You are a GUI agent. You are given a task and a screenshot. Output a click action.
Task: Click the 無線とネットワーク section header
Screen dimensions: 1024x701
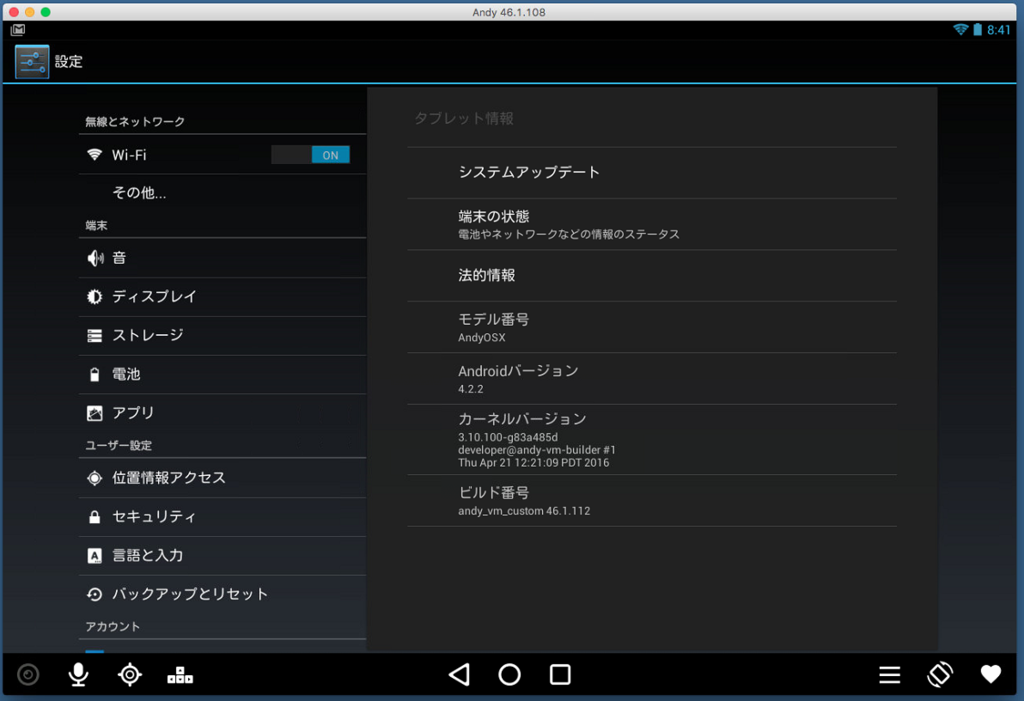click(x=135, y=122)
